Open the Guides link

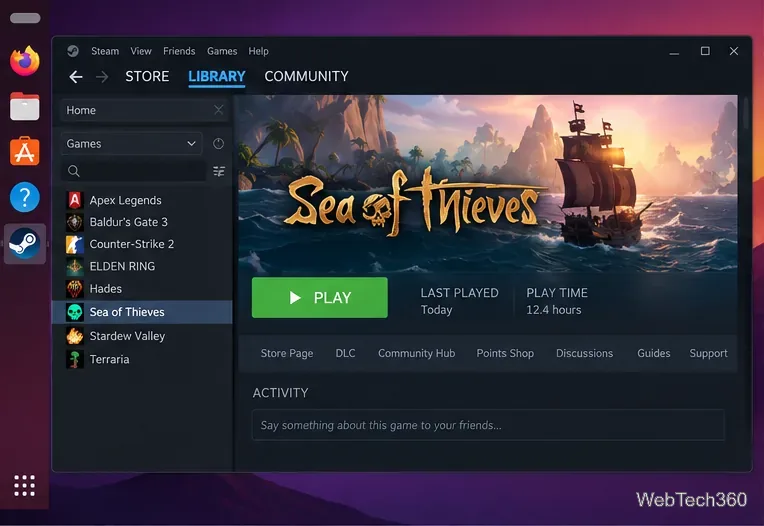click(654, 353)
